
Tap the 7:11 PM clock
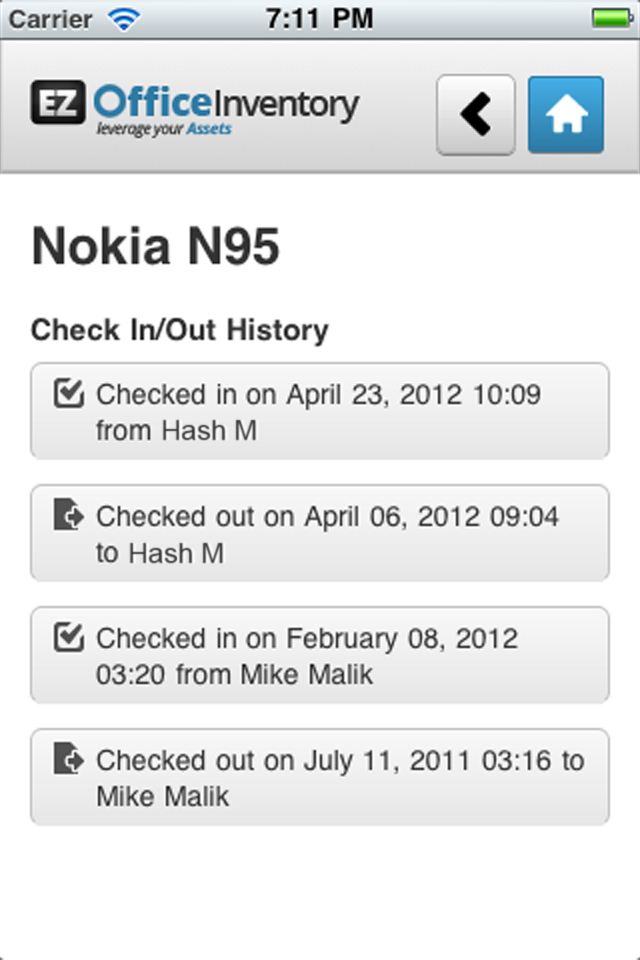point(320,19)
